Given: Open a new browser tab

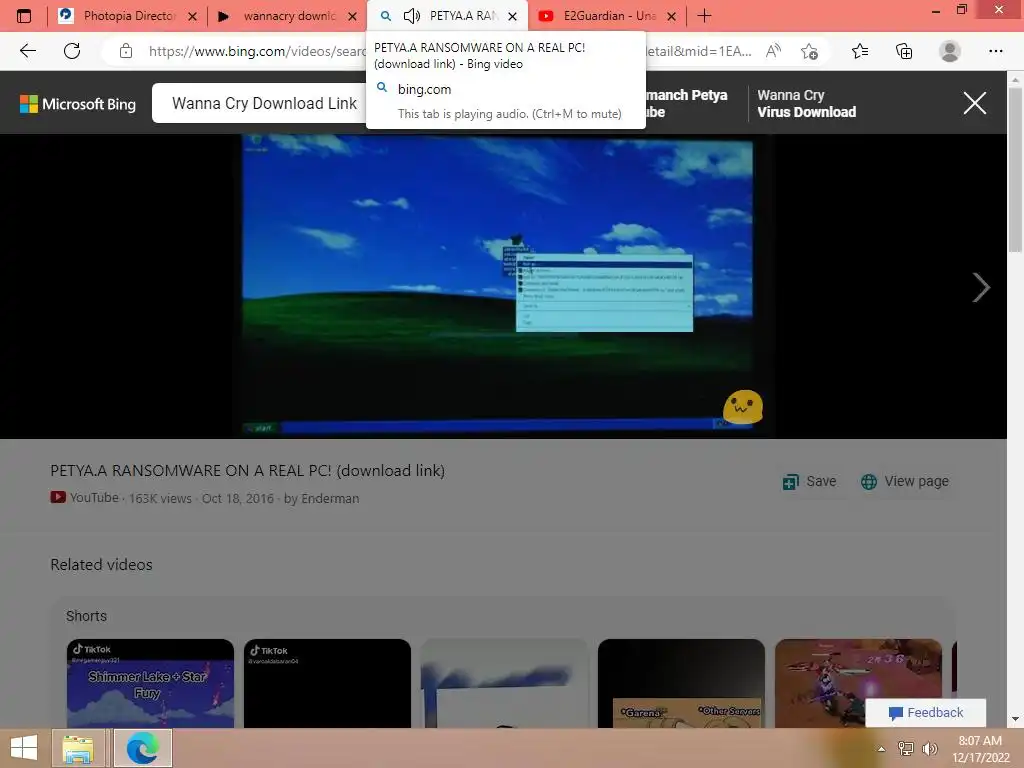Looking at the screenshot, I should click(704, 16).
